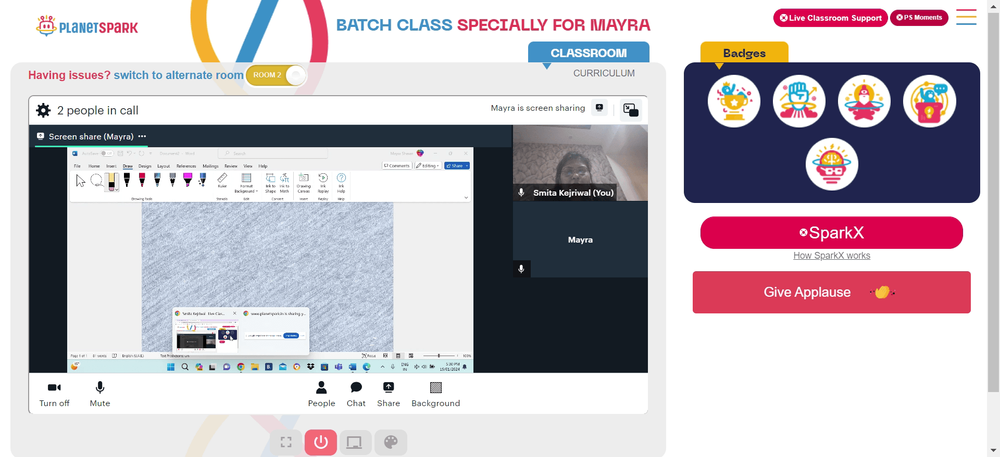The image size is (1000, 457).
Task: Open the Draw tab in shared Word
Action: (x=128, y=166)
